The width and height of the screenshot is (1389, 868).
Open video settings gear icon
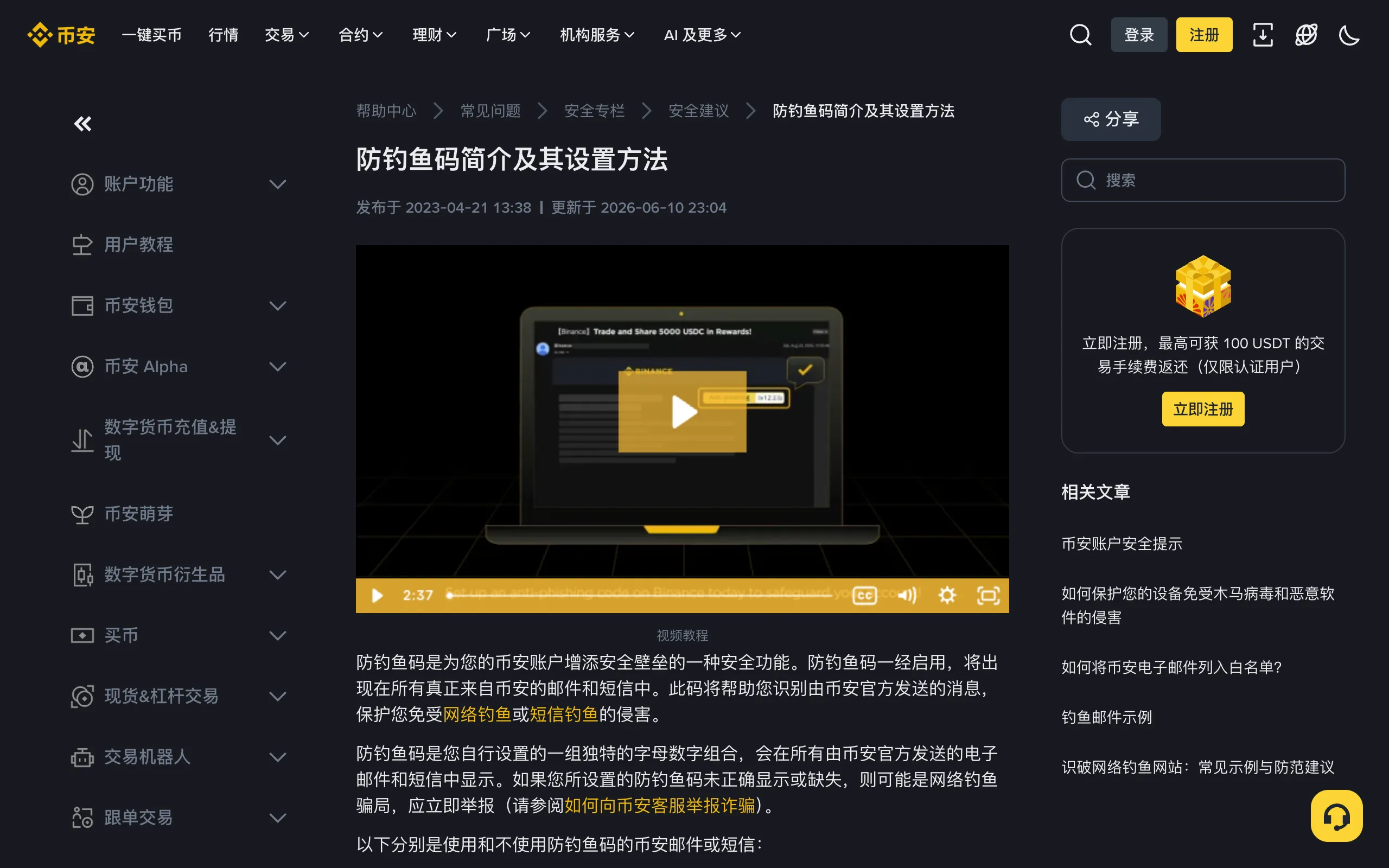(x=947, y=595)
